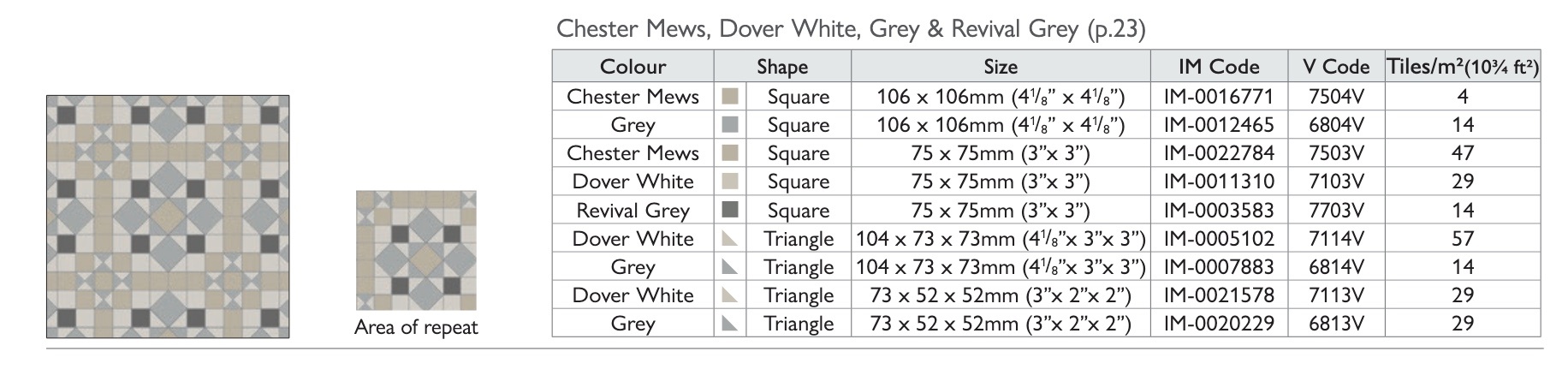Choose the Chester Mews 106mm square swatch
The image size is (1568, 387).
click(x=730, y=97)
